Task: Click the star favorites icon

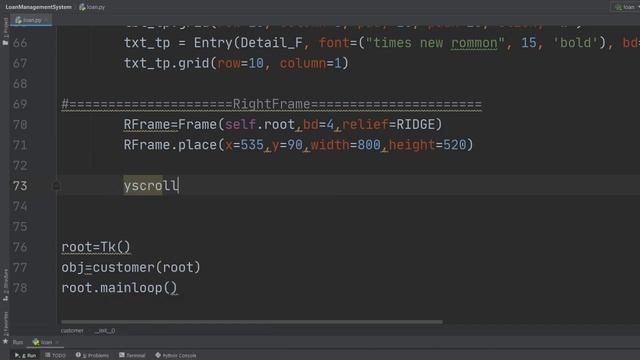Action: [x=5, y=341]
